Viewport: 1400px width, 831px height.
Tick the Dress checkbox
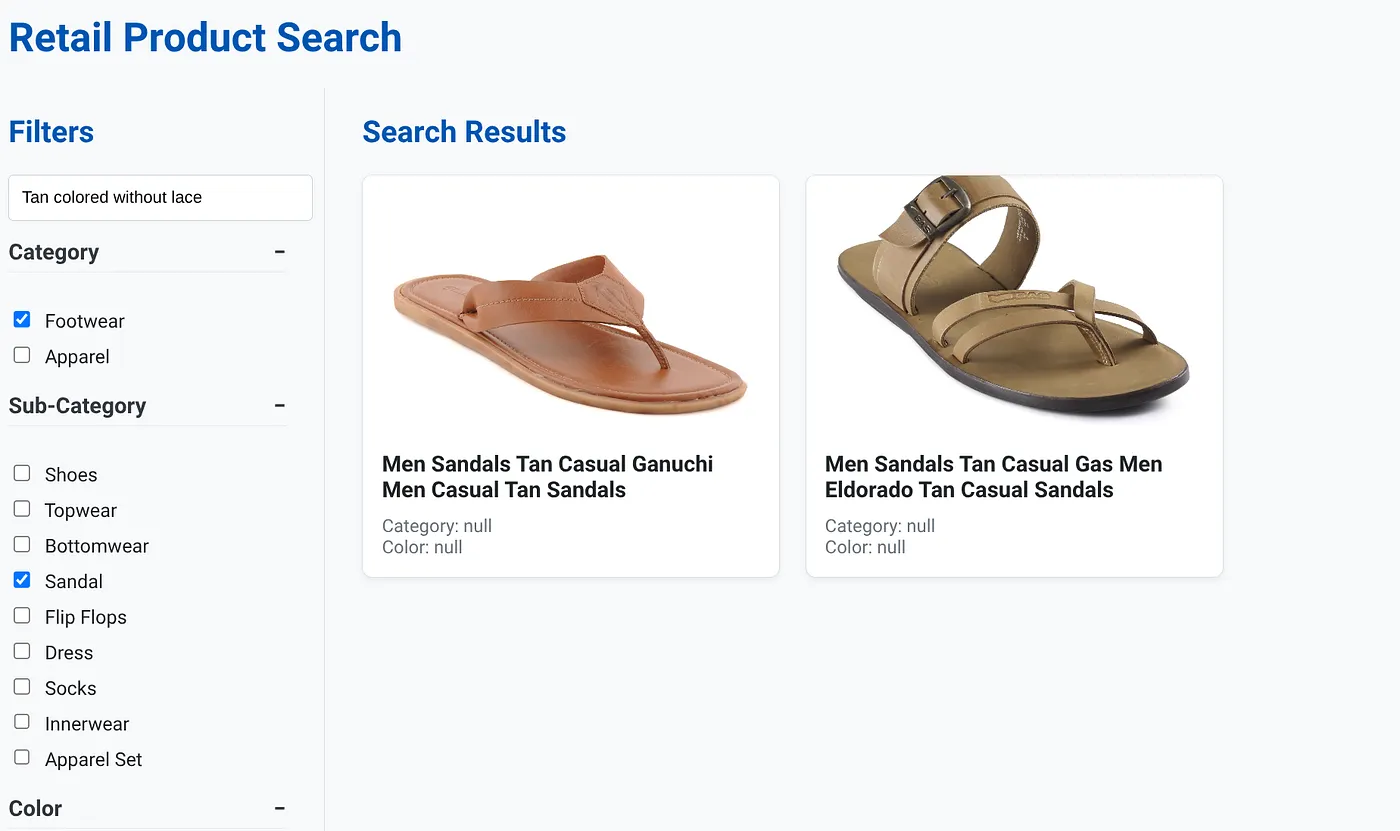[22, 652]
